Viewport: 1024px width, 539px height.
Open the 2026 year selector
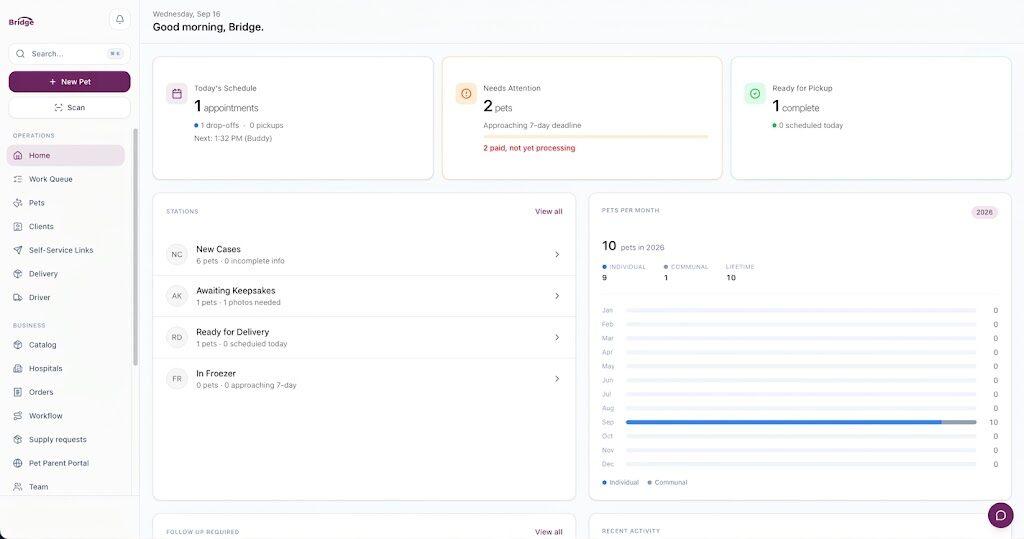(x=984, y=212)
